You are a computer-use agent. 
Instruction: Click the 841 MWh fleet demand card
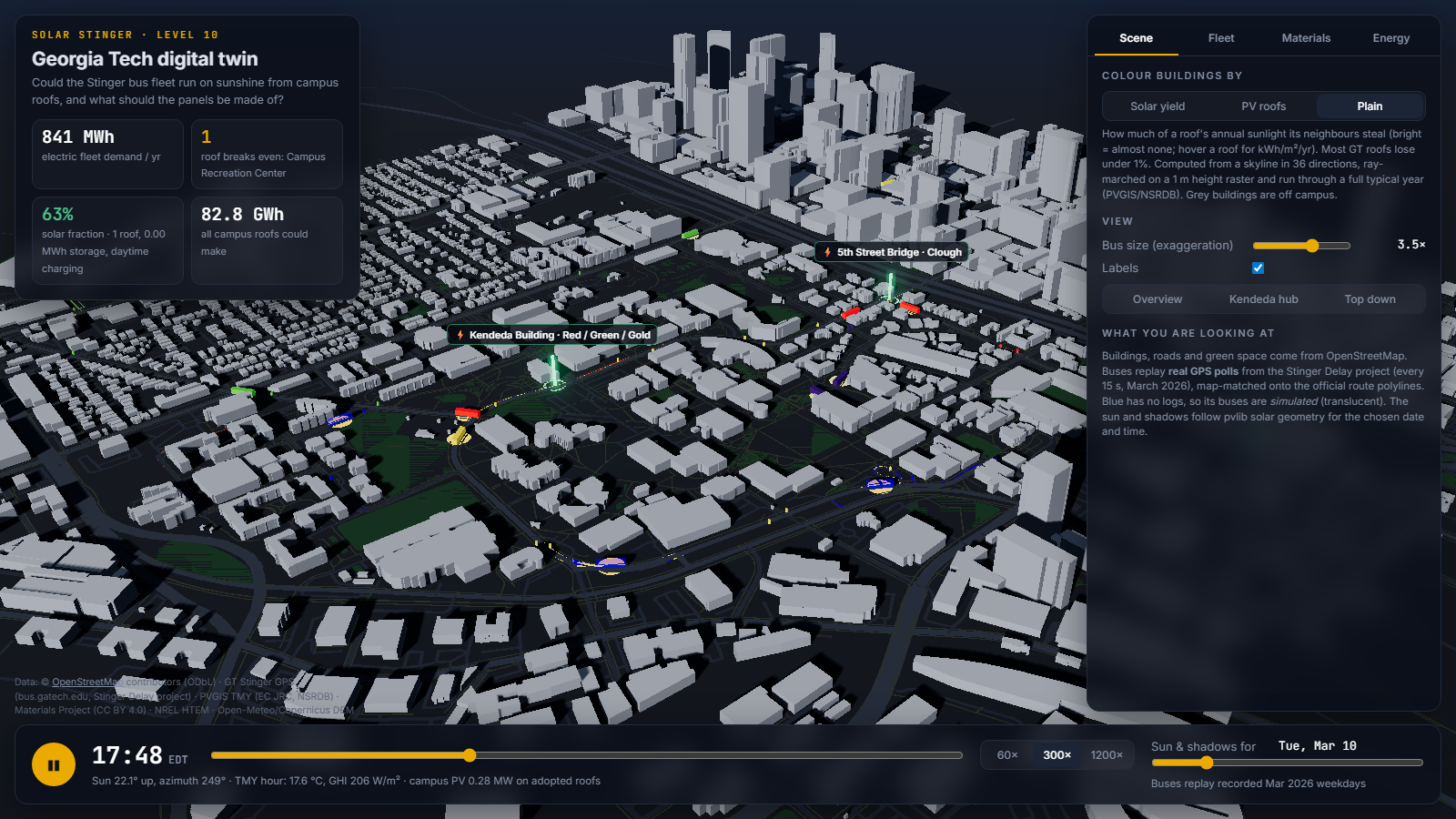click(x=107, y=154)
